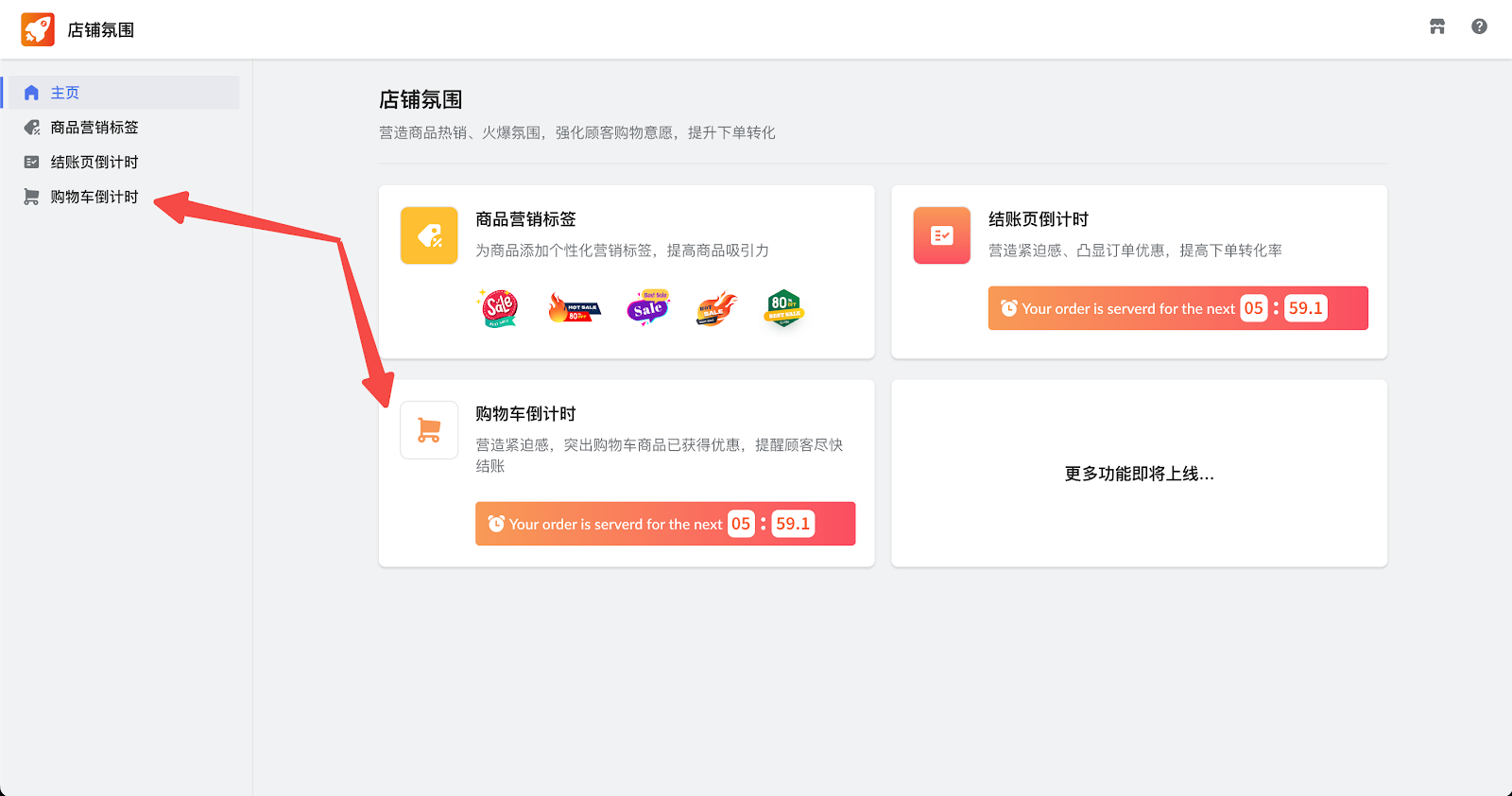This screenshot has width=1512, height=796.
Task: Open the 结账页倒计时 card title
Action: click(x=1039, y=219)
